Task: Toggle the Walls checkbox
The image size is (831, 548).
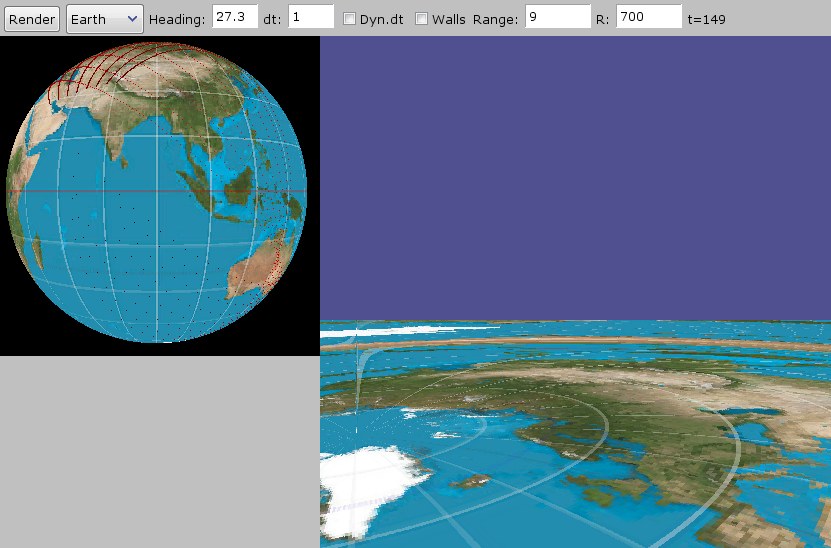Action: coord(421,19)
